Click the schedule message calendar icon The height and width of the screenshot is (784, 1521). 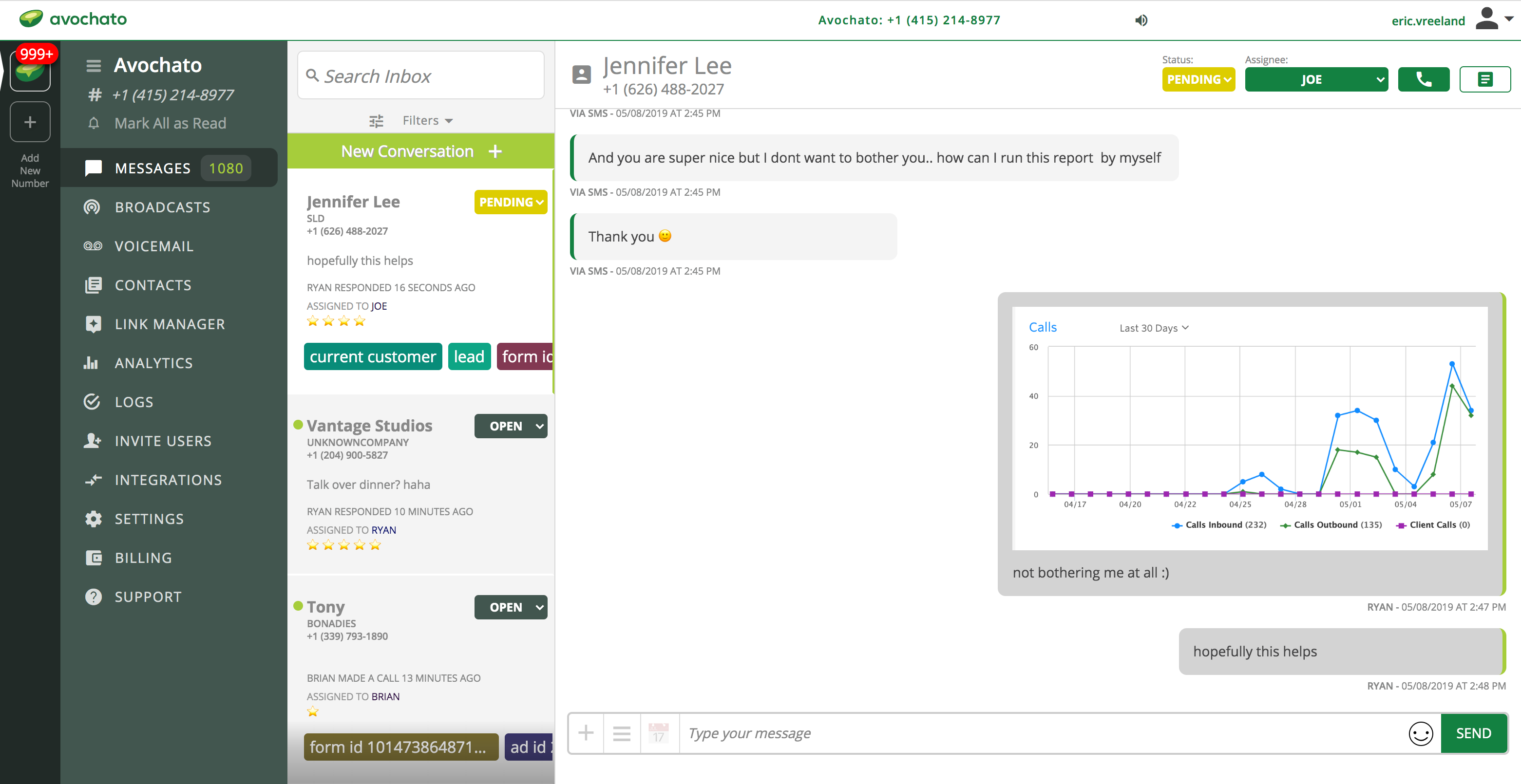click(658, 733)
